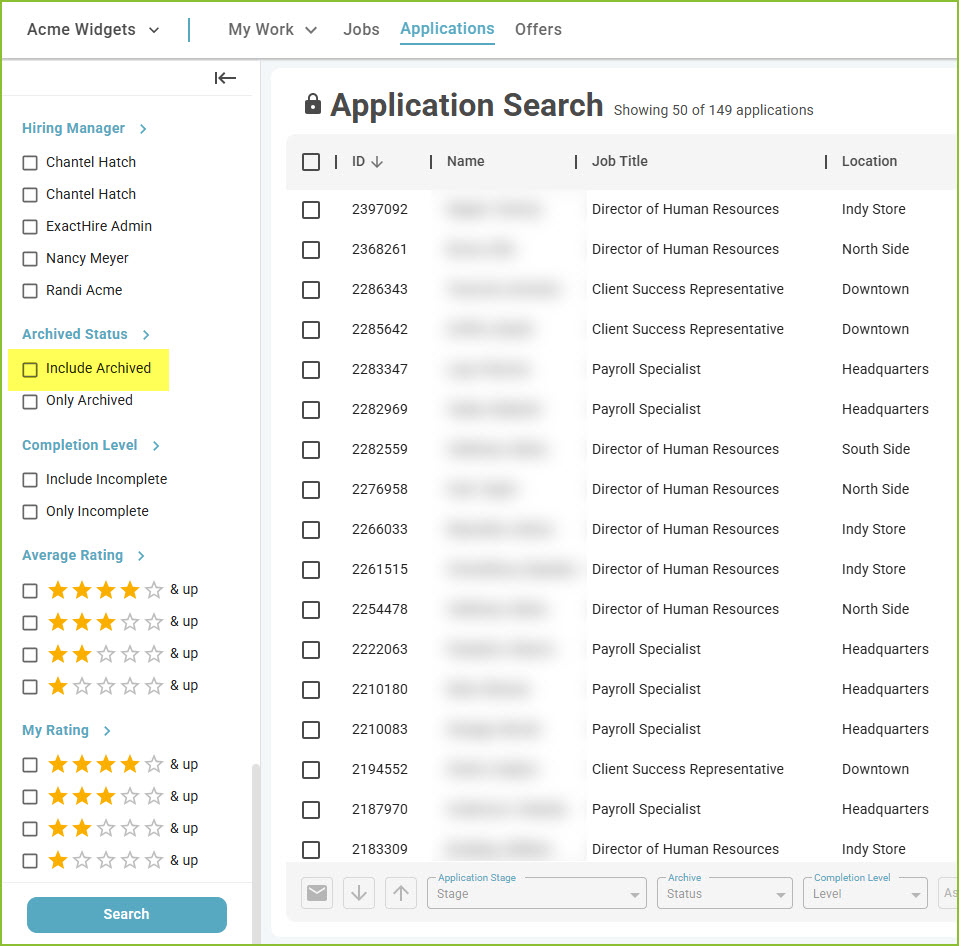Check Average Rating four stars & up
Viewport: 959px width, 946px height.
[x=30, y=591]
